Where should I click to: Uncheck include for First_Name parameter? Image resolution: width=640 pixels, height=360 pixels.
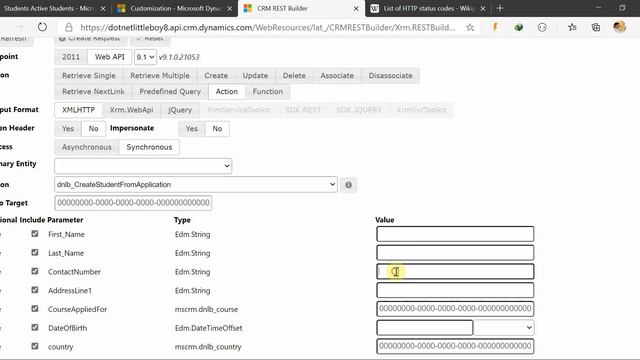pyautogui.click(x=35, y=234)
